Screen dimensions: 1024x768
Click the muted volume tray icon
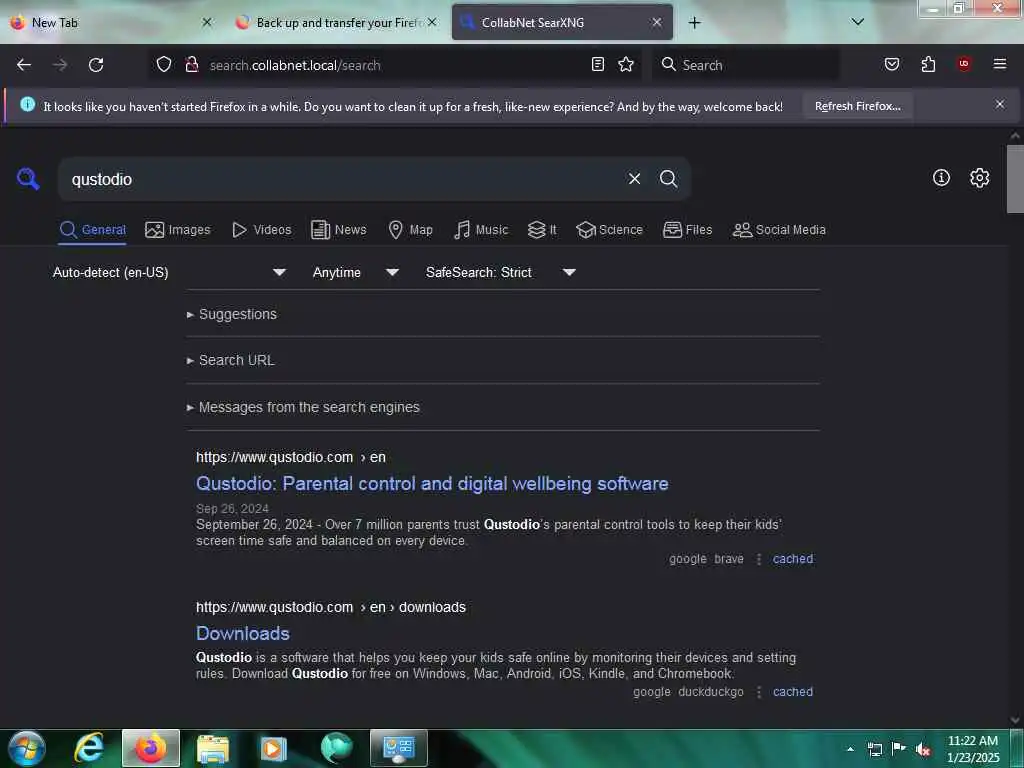click(x=923, y=749)
